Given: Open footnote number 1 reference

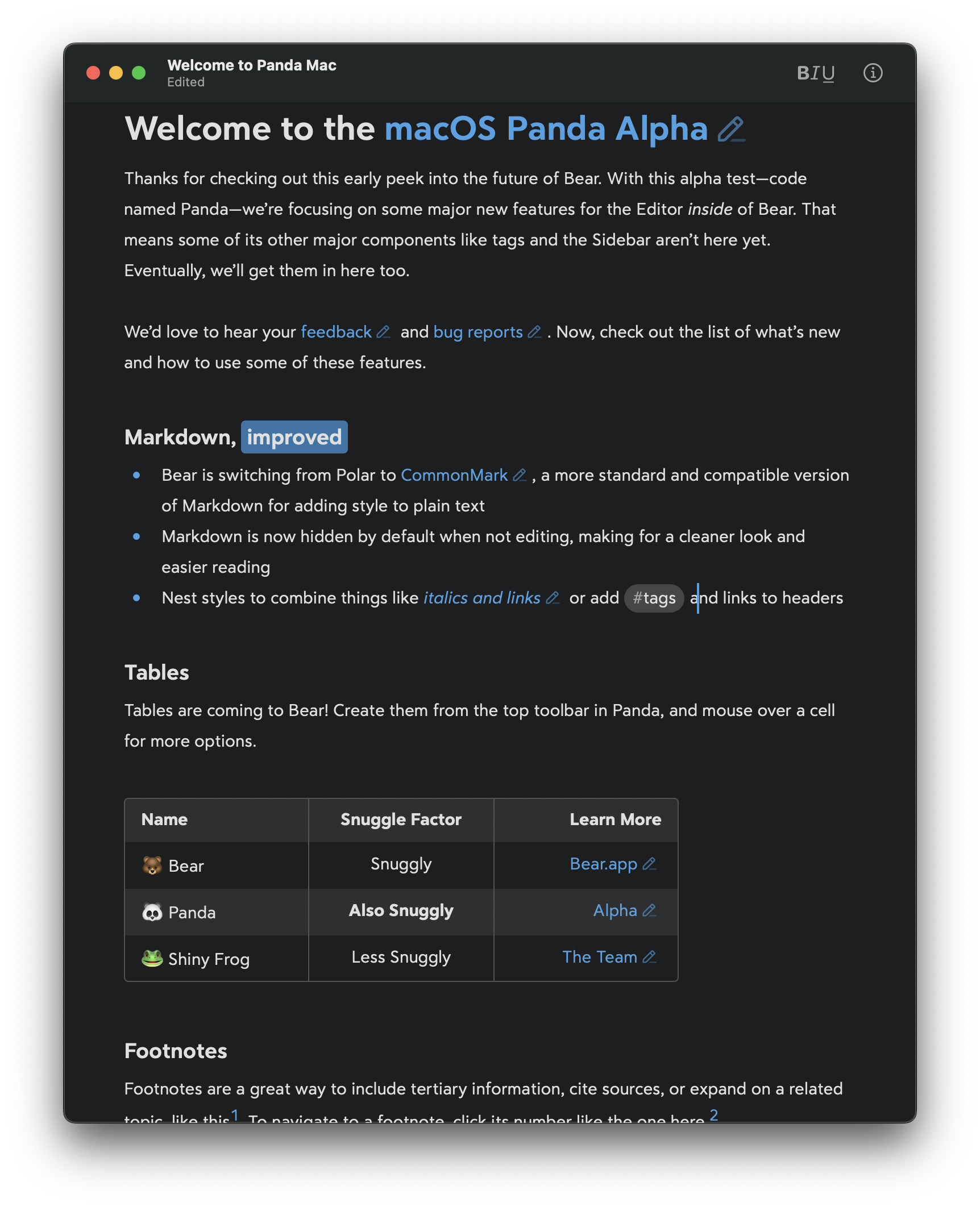Looking at the screenshot, I should point(235,1115).
